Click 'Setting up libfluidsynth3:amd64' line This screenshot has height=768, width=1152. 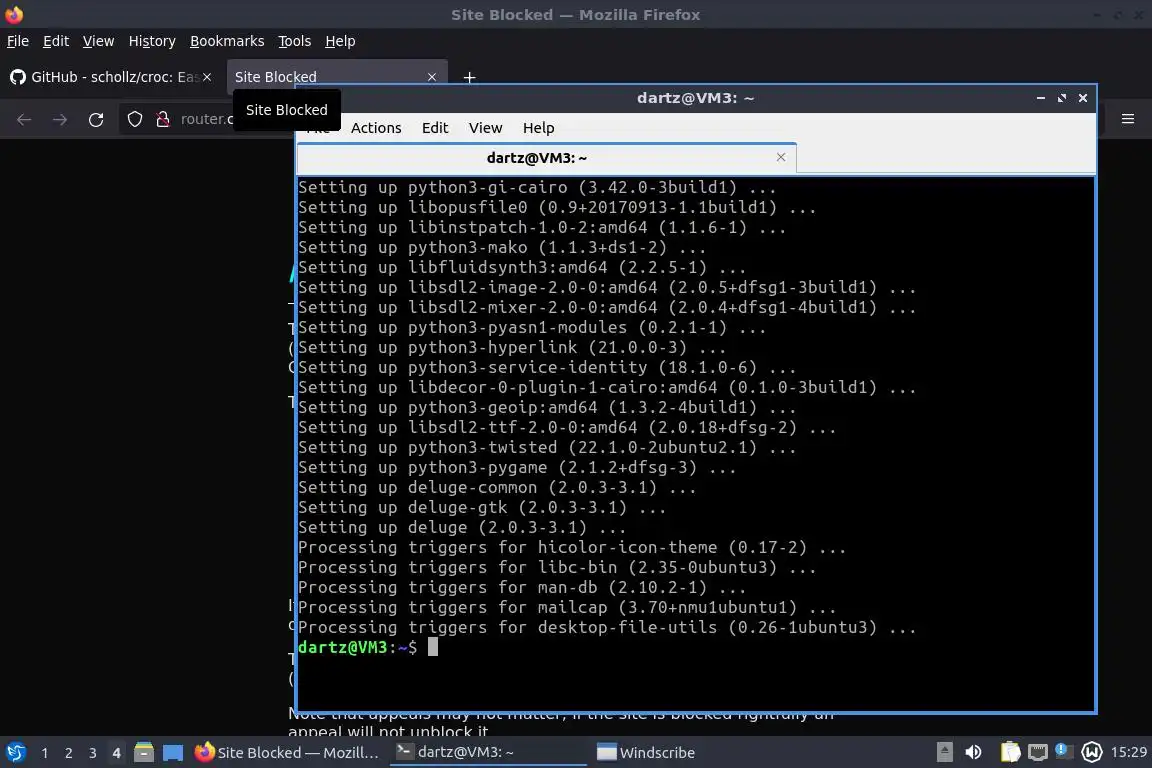click(x=522, y=268)
